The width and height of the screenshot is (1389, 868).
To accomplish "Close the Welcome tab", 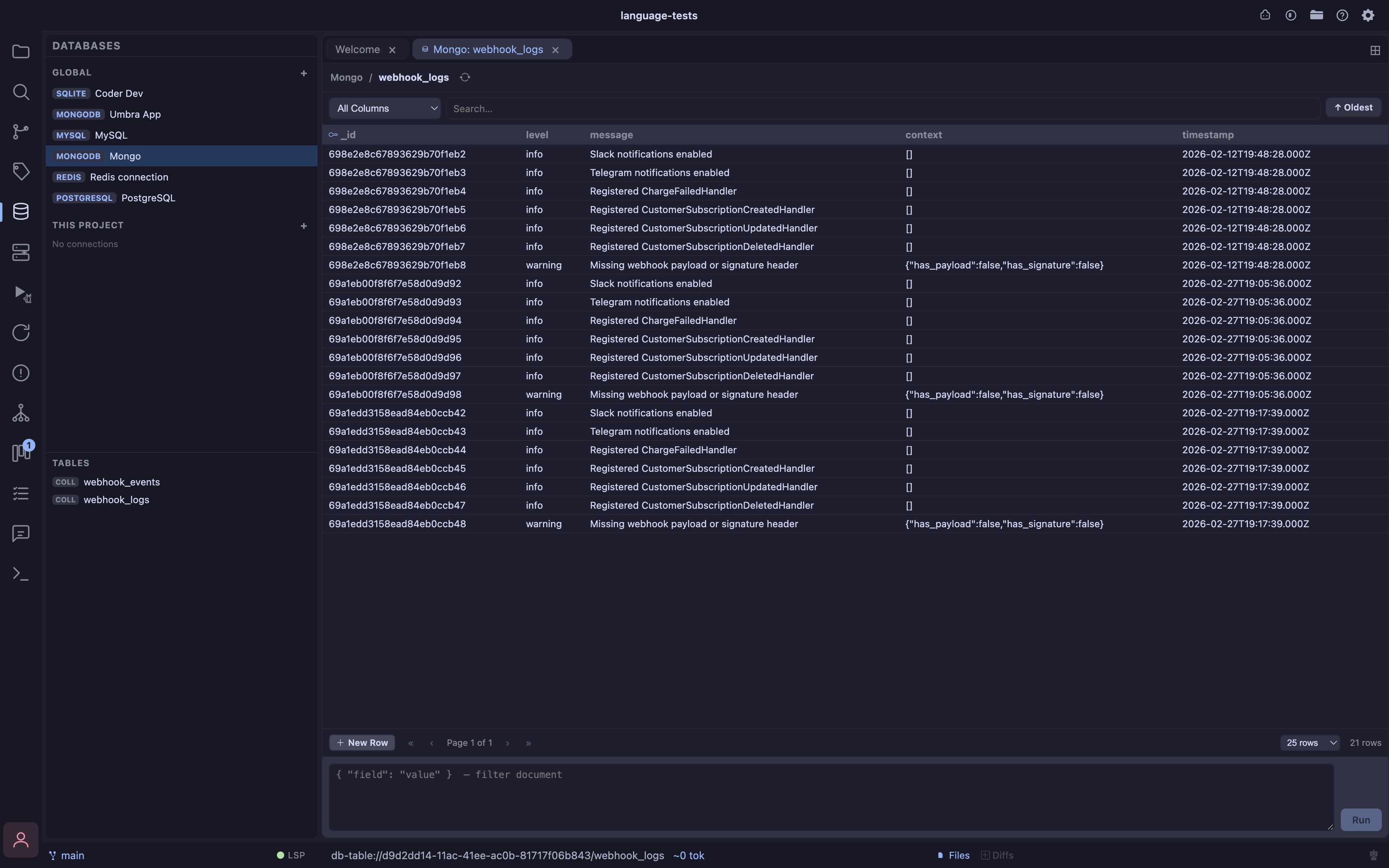I will [x=392, y=50].
